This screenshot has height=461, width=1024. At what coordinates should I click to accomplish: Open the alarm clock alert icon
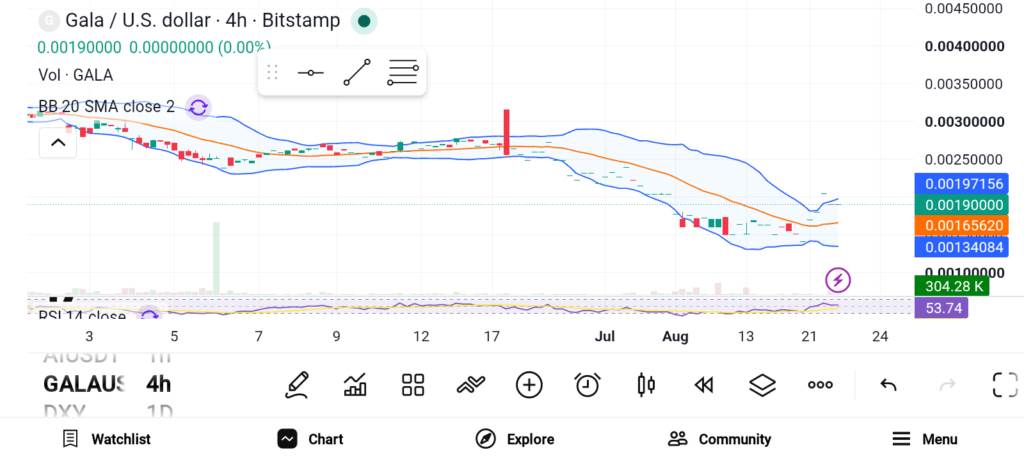point(588,385)
